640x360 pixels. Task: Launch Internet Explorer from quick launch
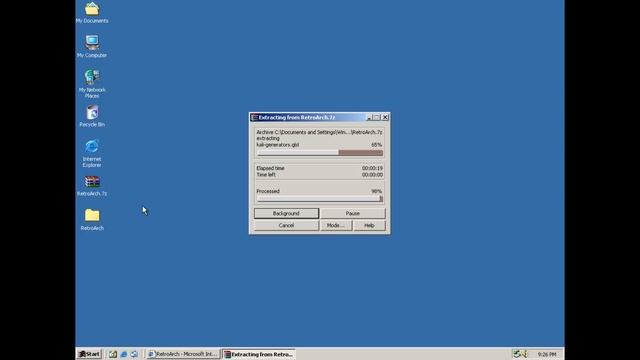pos(124,354)
